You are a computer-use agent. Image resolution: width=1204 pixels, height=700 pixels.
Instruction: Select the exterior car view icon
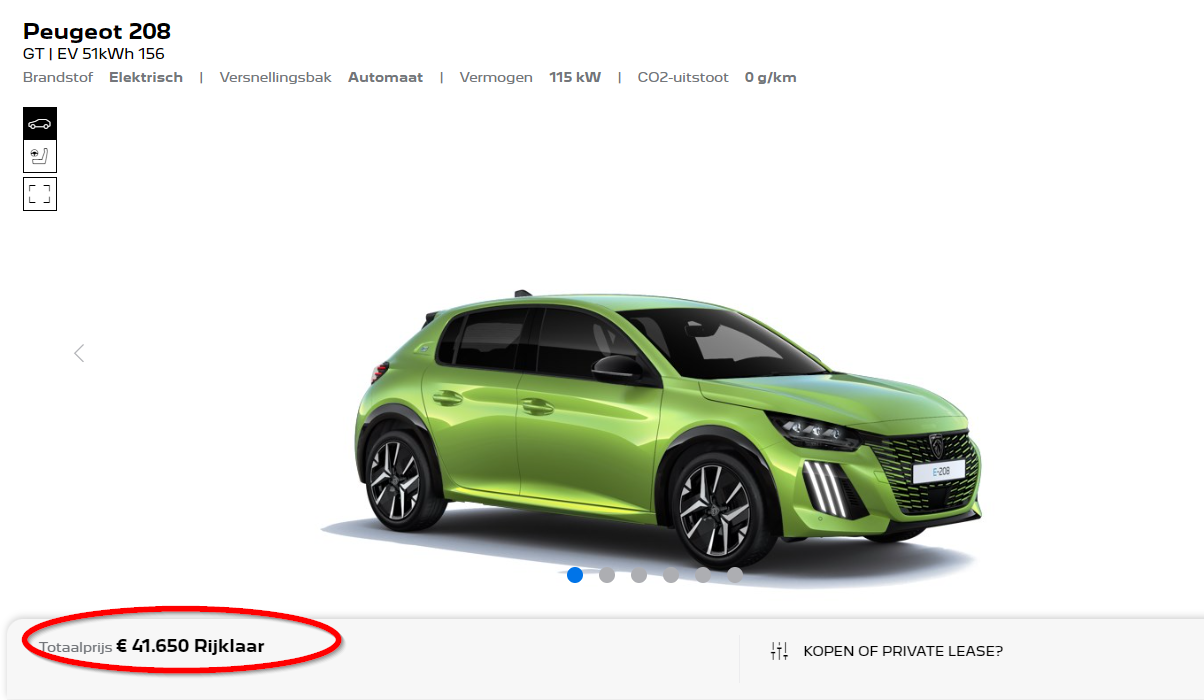click(40, 124)
